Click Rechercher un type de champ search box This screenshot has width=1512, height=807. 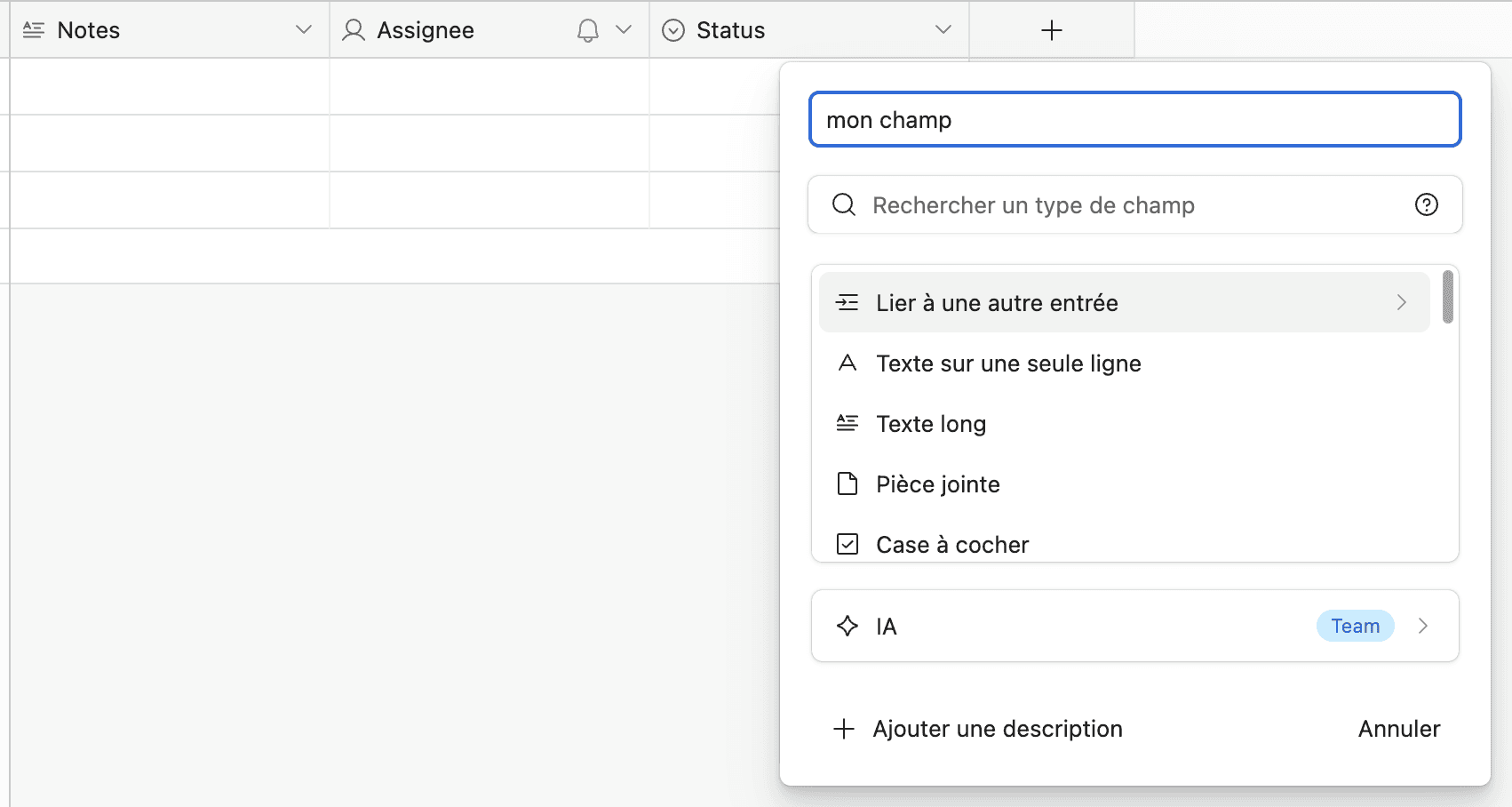(x=1135, y=204)
